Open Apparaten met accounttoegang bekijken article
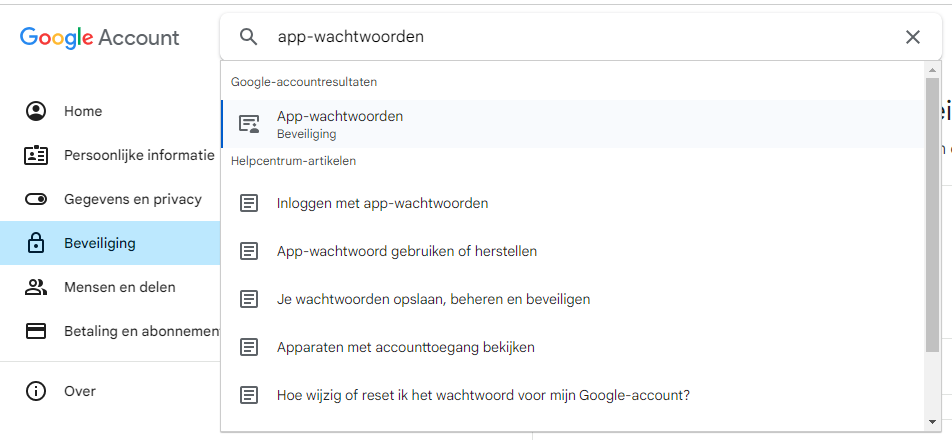The height and width of the screenshot is (440, 952). click(405, 347)
